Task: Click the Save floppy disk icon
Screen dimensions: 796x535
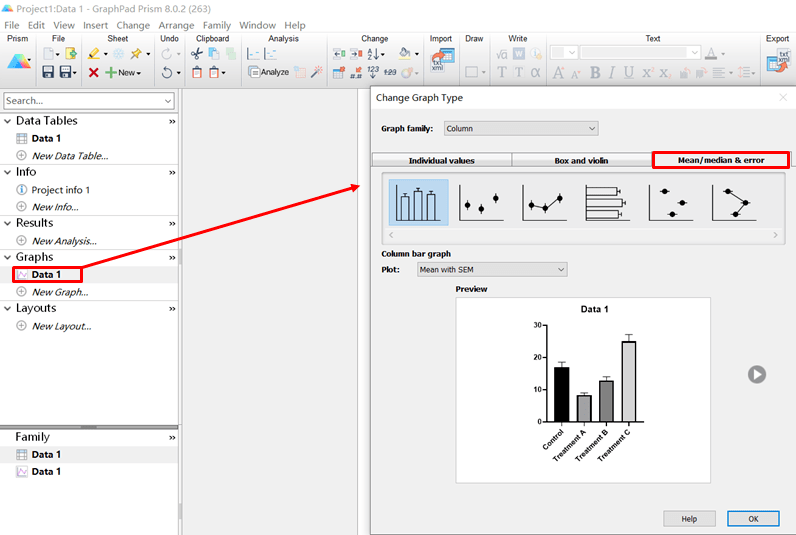Action: coord(49,73)
